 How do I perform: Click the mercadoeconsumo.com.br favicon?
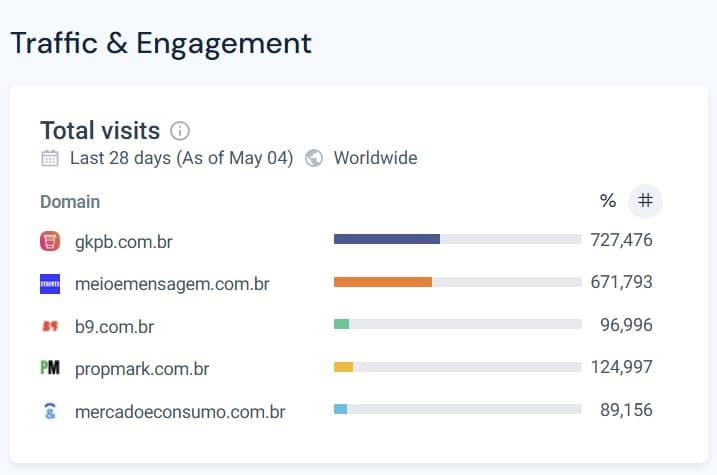click(50, 411)
